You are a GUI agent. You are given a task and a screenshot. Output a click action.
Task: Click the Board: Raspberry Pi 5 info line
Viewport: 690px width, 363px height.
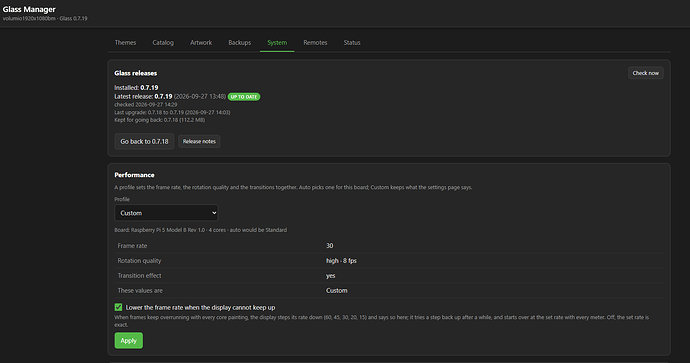(x=201, y=230)
